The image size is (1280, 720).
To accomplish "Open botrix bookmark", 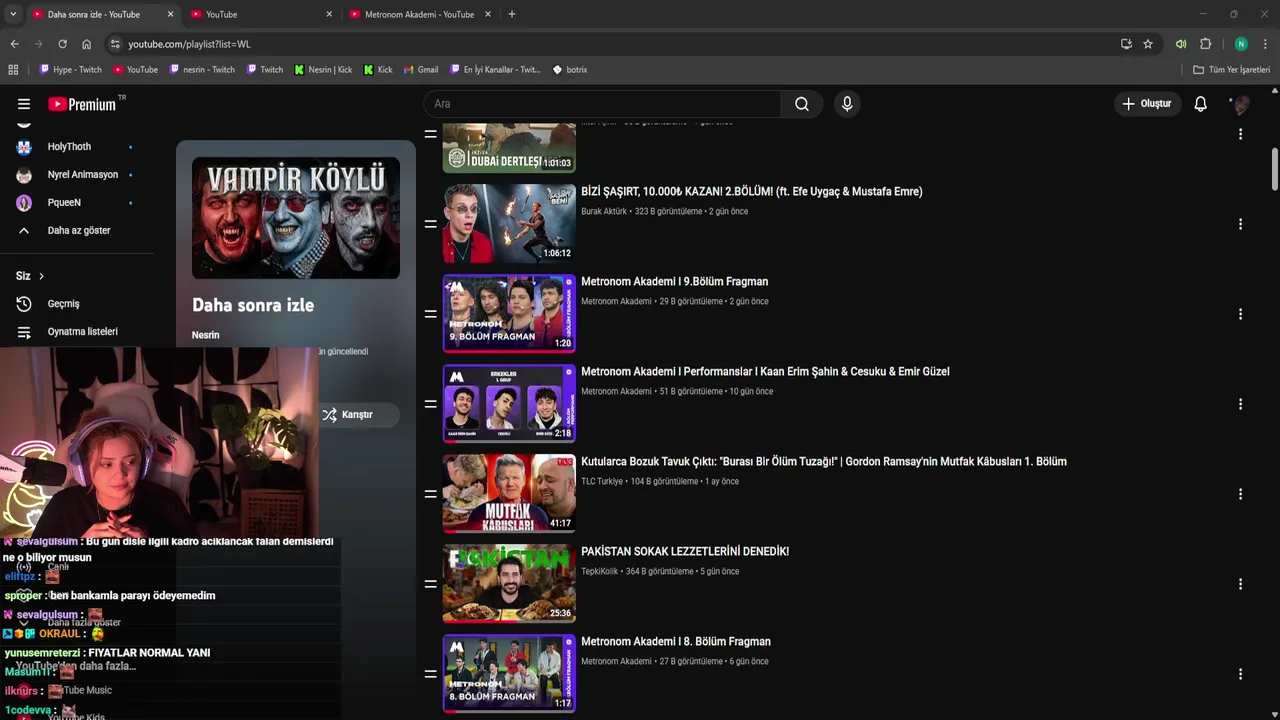I will [x=570, y=70].
